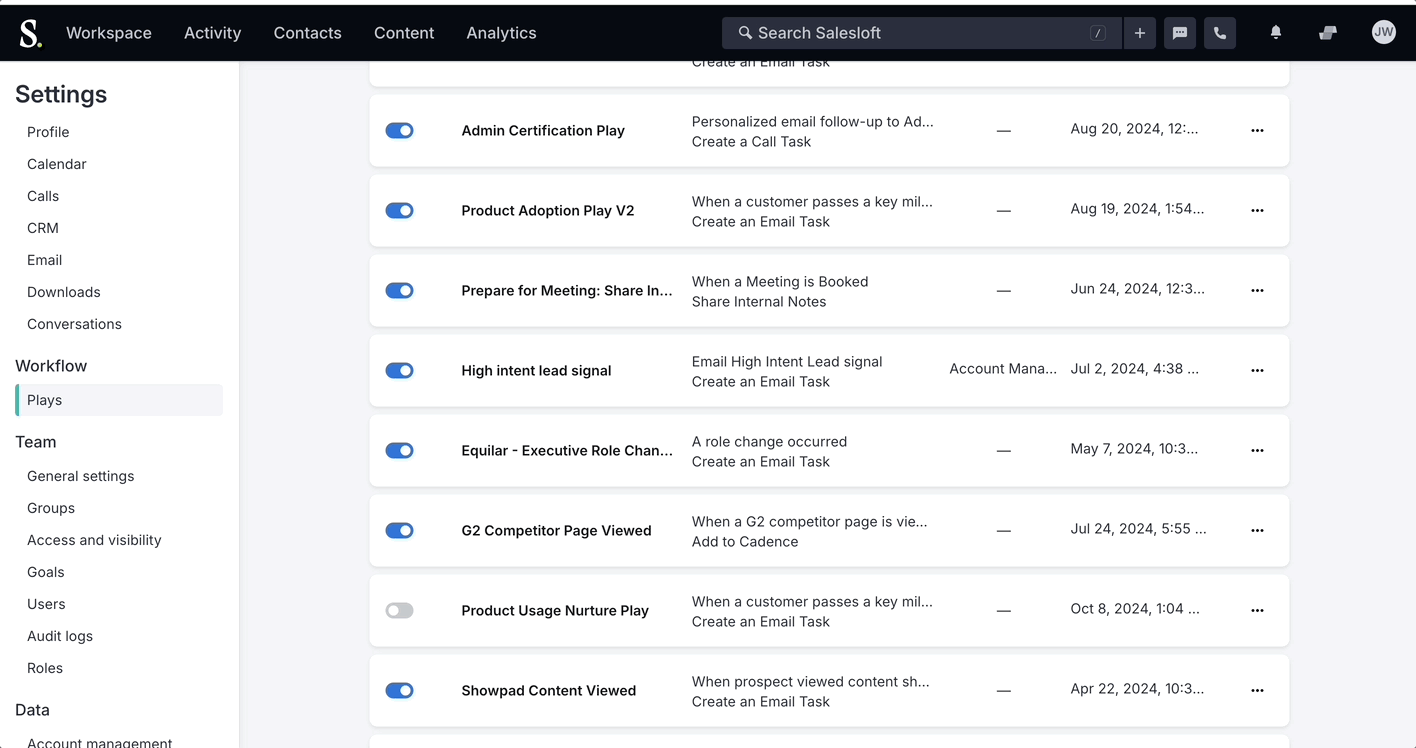This screenshot has height=748, width=1416.
Task: Select Access and visibility settings
Action: point(94,540)
